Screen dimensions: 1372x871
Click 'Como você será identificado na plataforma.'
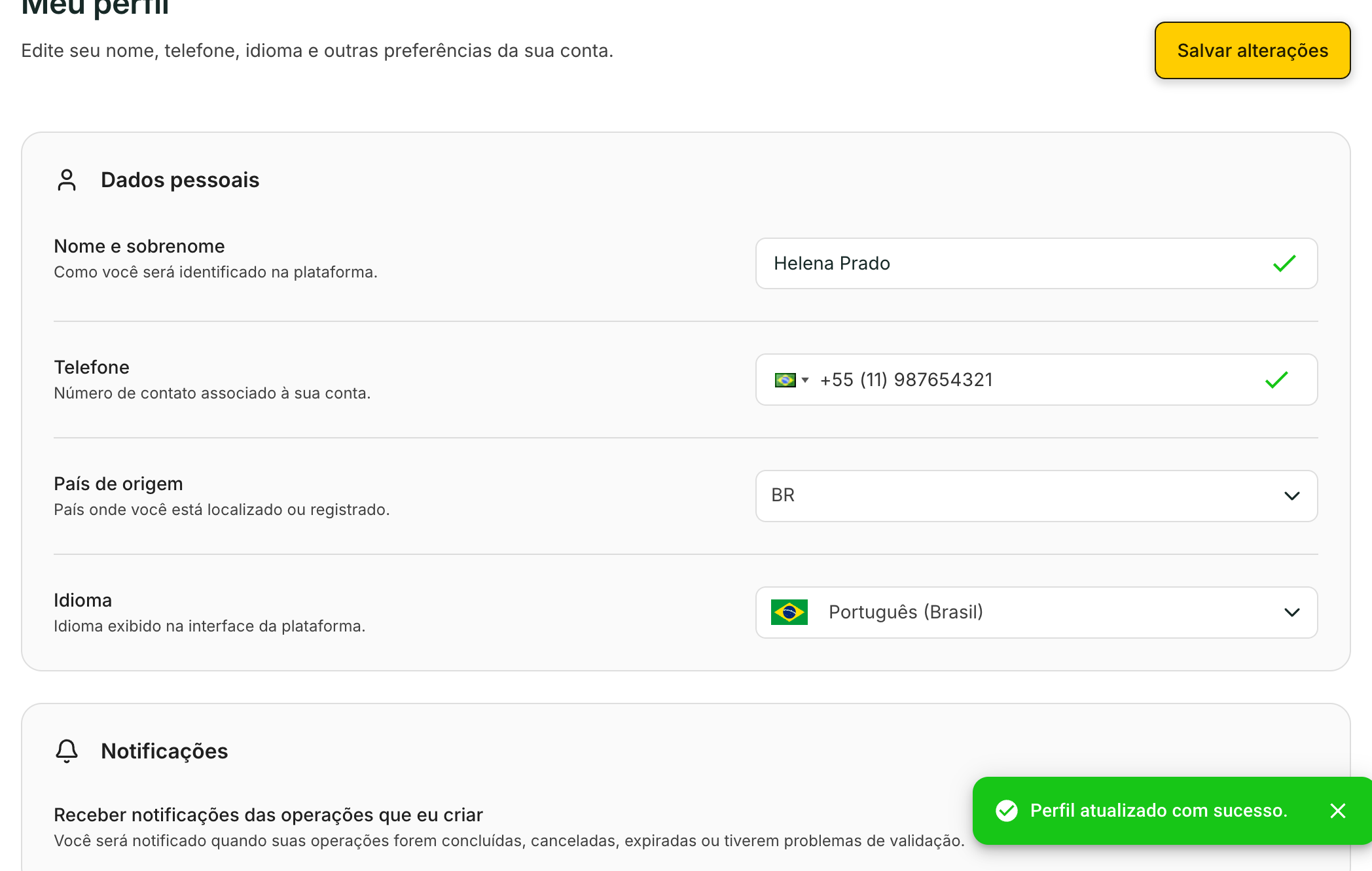(x=216, y=272)
